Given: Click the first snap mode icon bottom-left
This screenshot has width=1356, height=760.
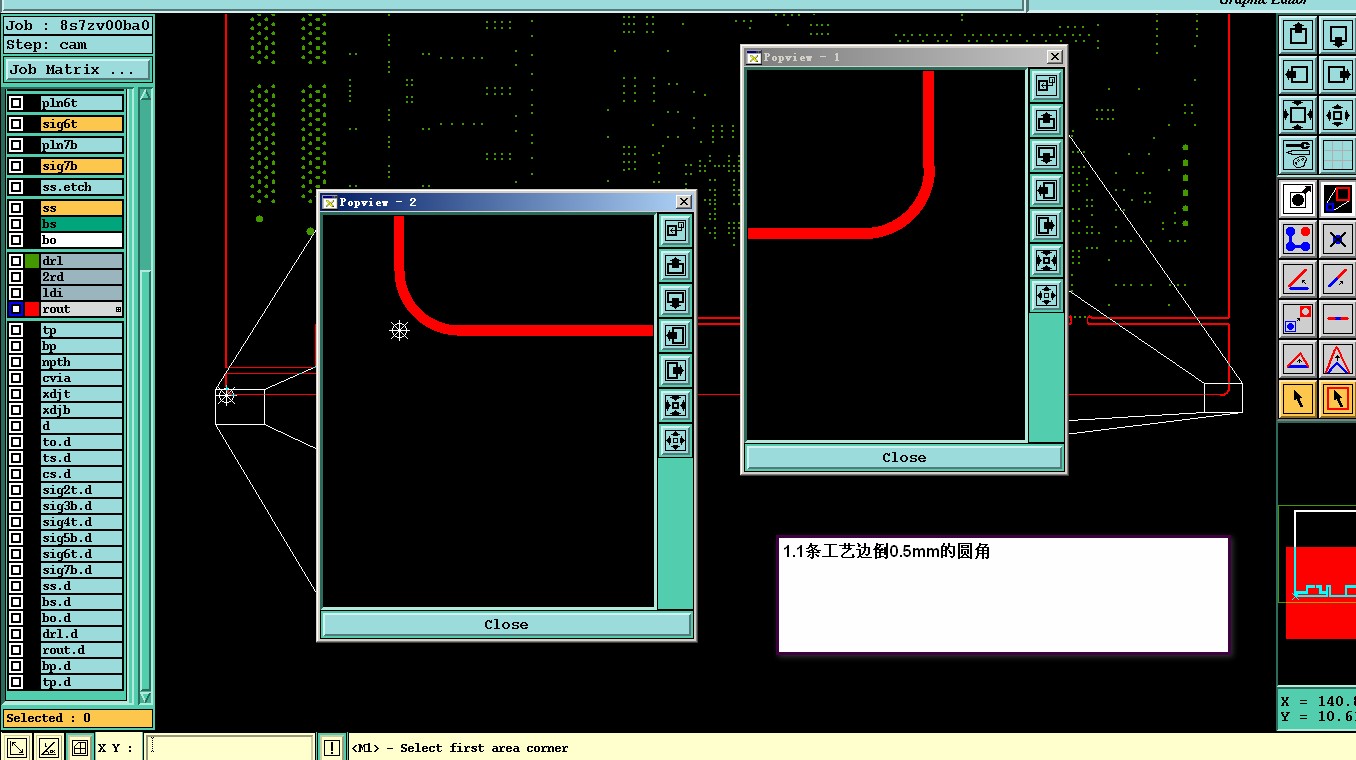Looking at the screenshot, I should click(16, 747).
